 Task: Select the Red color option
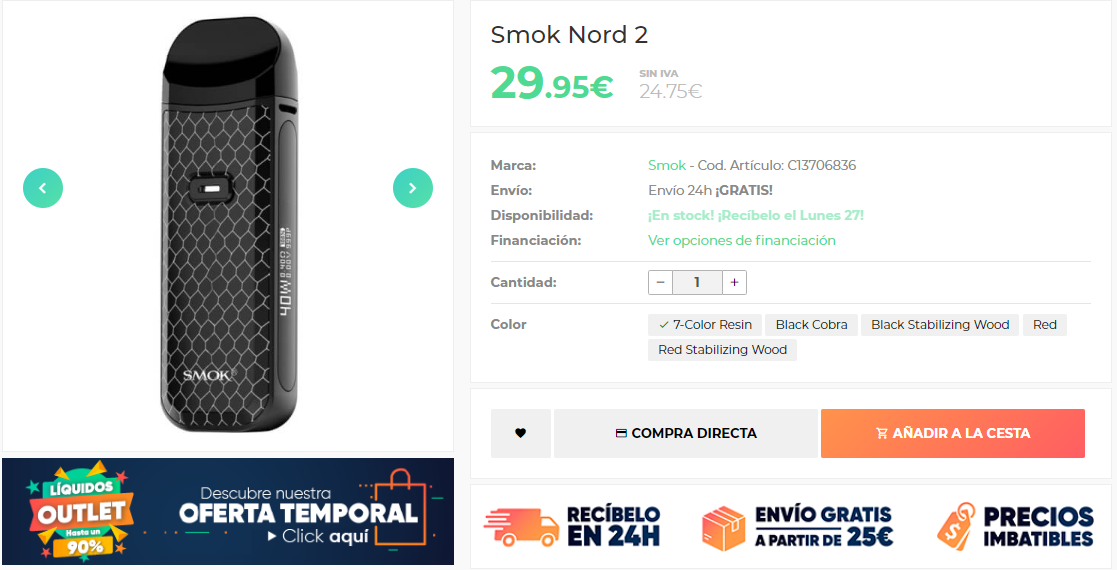1045,325
